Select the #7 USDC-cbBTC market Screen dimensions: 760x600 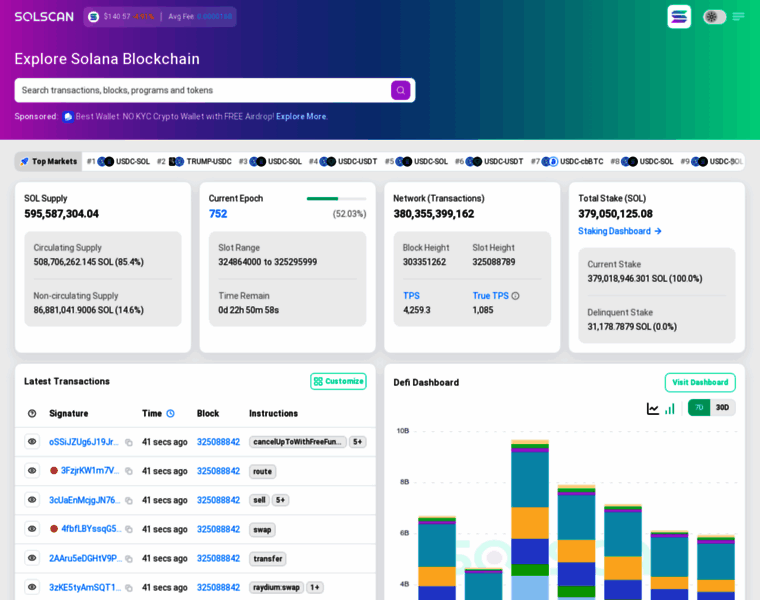[567, 161]
